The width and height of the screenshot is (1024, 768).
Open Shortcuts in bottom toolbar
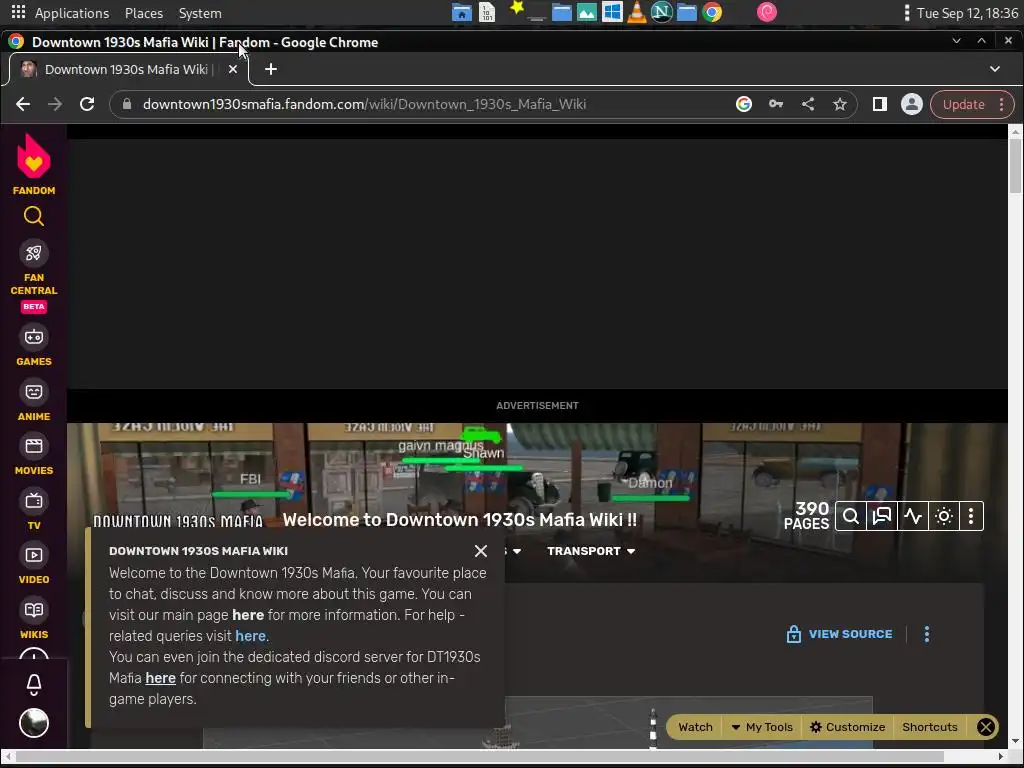click(929, 727)
